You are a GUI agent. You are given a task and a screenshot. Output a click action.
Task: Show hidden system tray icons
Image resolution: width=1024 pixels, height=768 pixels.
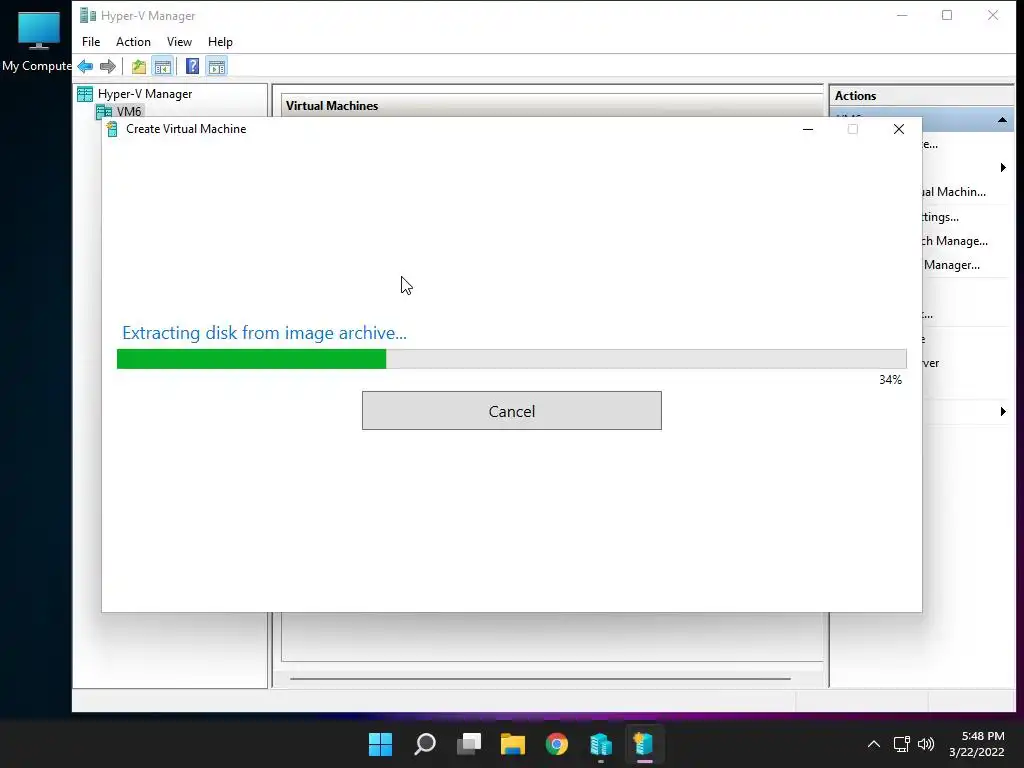point(874,744)
